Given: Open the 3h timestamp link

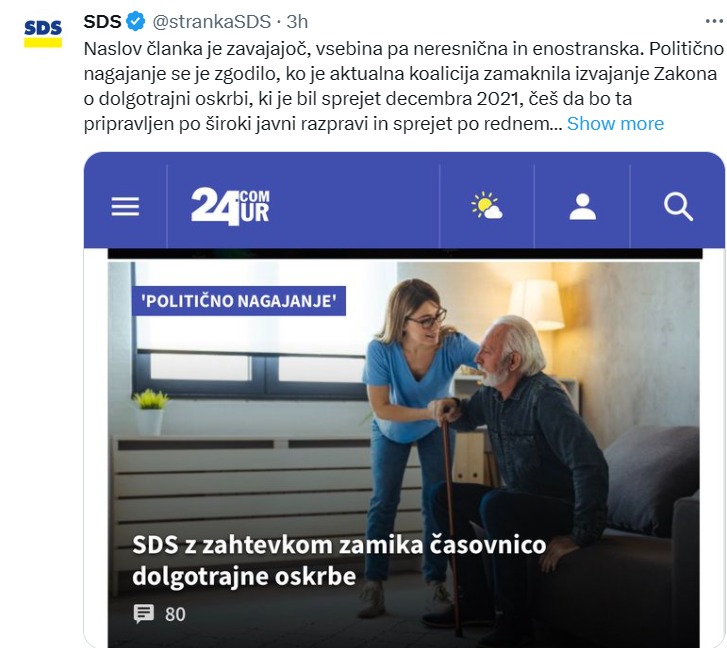Looking at the screenshot, I should click(x=297, y=22).
